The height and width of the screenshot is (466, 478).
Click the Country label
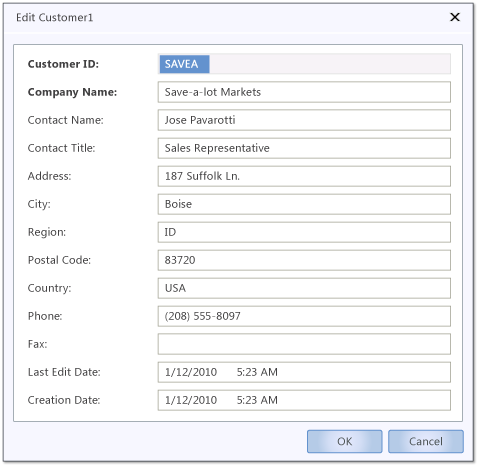click(49, 288)
